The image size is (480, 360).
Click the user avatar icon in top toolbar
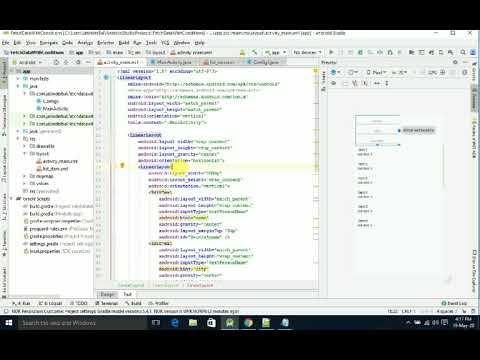point(473,52)
